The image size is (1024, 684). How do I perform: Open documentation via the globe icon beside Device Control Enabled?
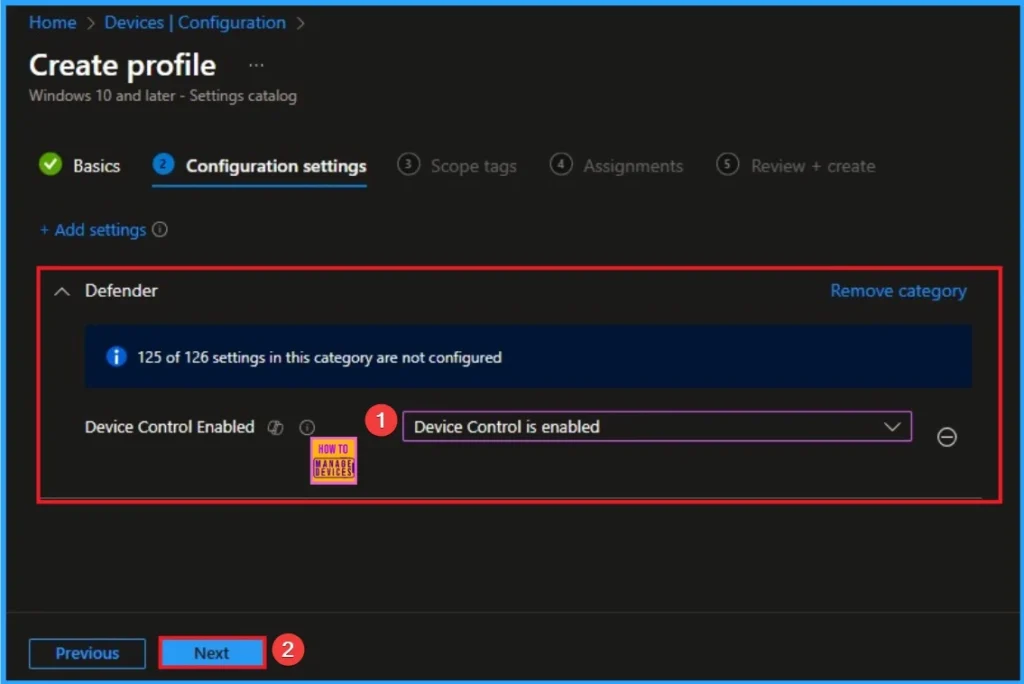coord(276,427)
